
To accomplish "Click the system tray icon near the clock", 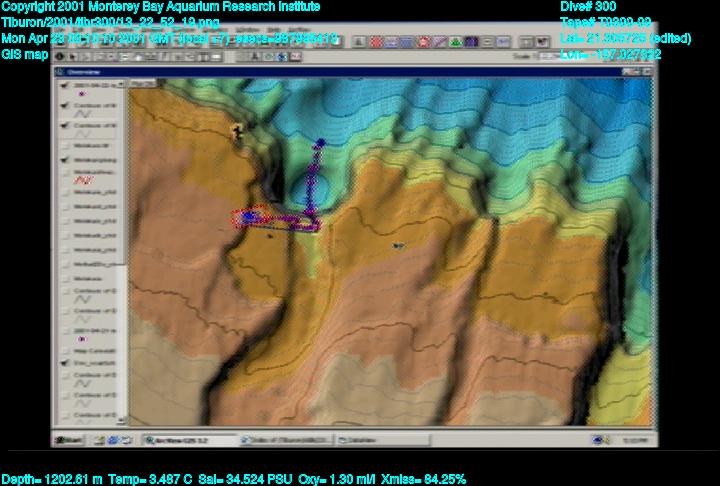I will (x=597, y=439).
